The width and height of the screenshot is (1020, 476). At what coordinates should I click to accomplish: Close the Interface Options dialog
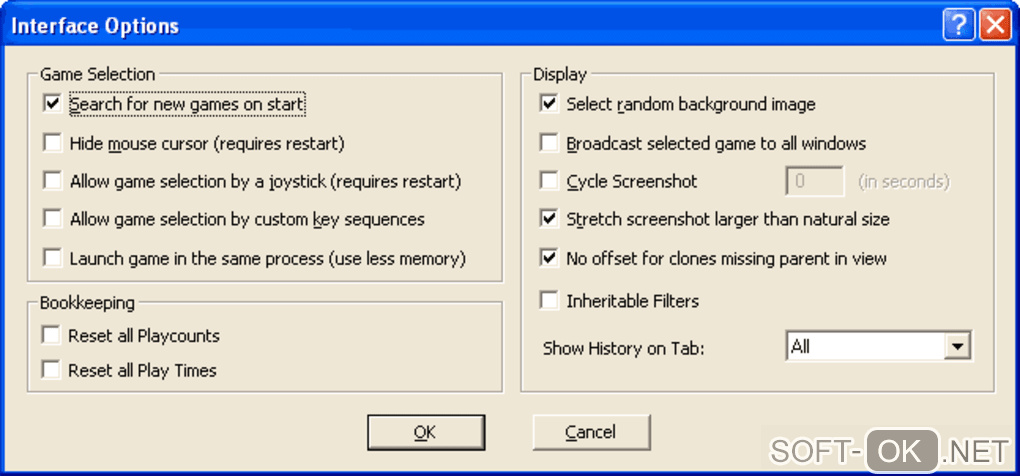[994, 25]
